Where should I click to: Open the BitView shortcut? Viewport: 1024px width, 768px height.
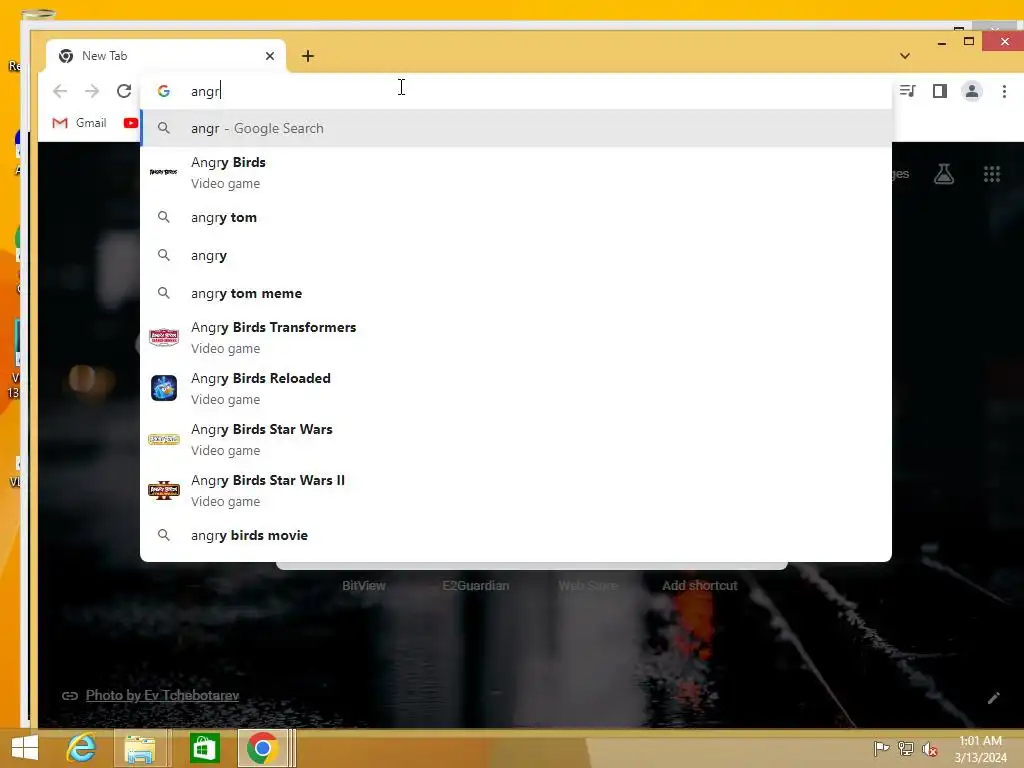pos(364,586)
